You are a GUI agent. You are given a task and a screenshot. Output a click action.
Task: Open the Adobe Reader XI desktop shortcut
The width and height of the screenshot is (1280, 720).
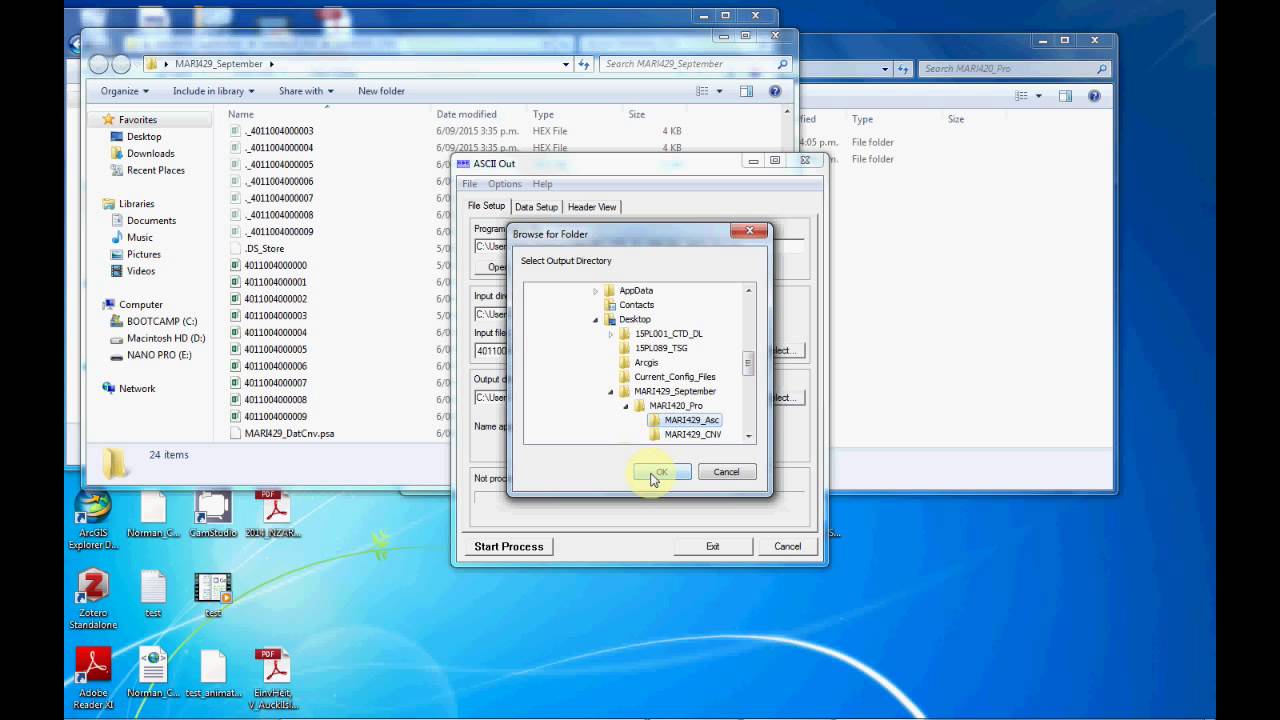click(x=93, y=678)
